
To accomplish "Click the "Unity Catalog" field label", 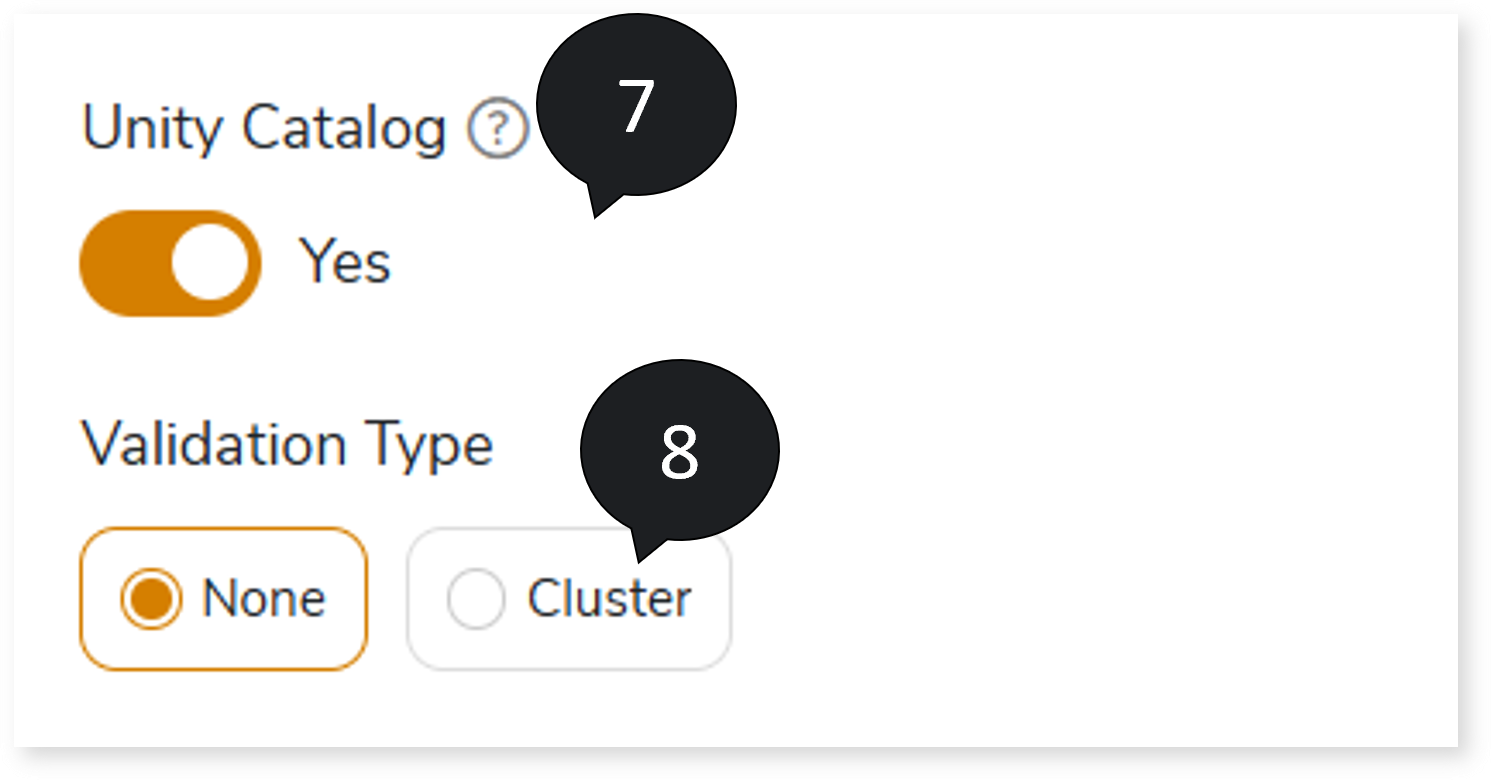I will 264,130.
